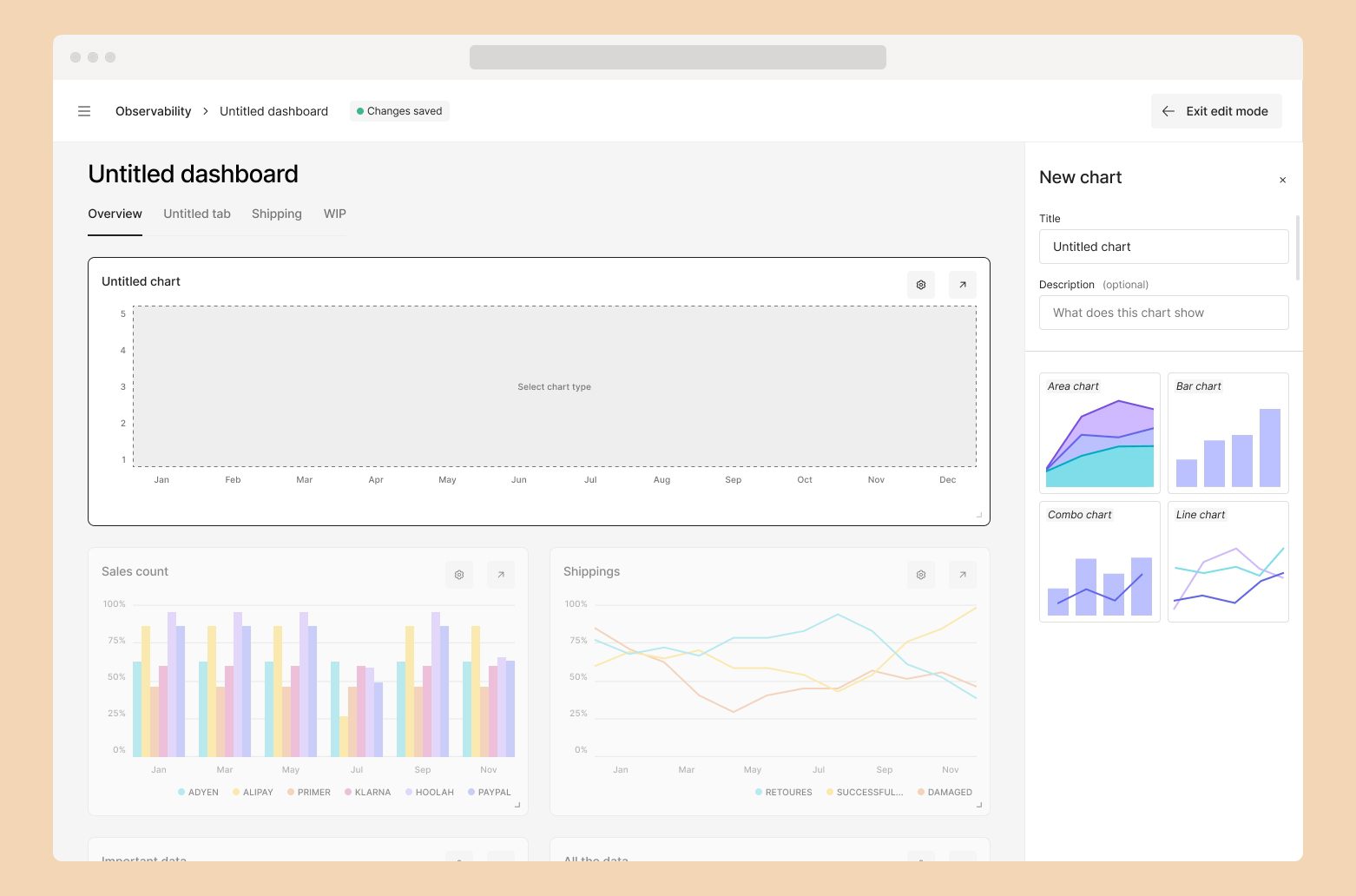Expand Untitled chart with arrow icon
Image resolution: width=1356 pixels, height=896 pixels.
(962, 285)
